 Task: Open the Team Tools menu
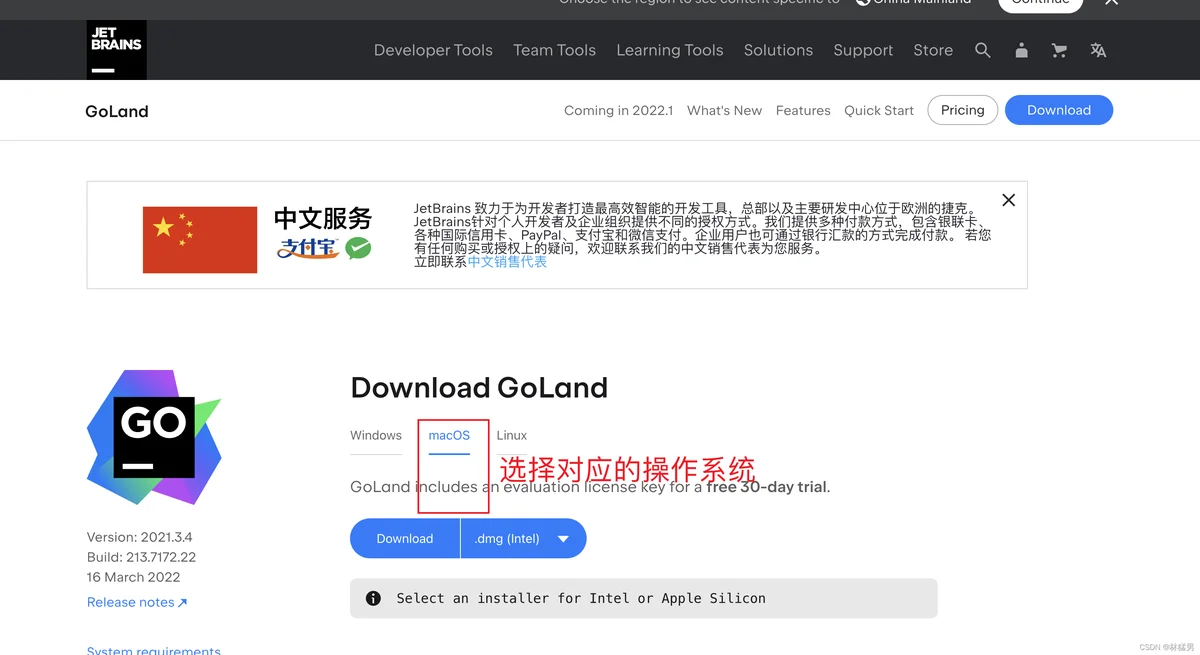[x=554, y=50]
